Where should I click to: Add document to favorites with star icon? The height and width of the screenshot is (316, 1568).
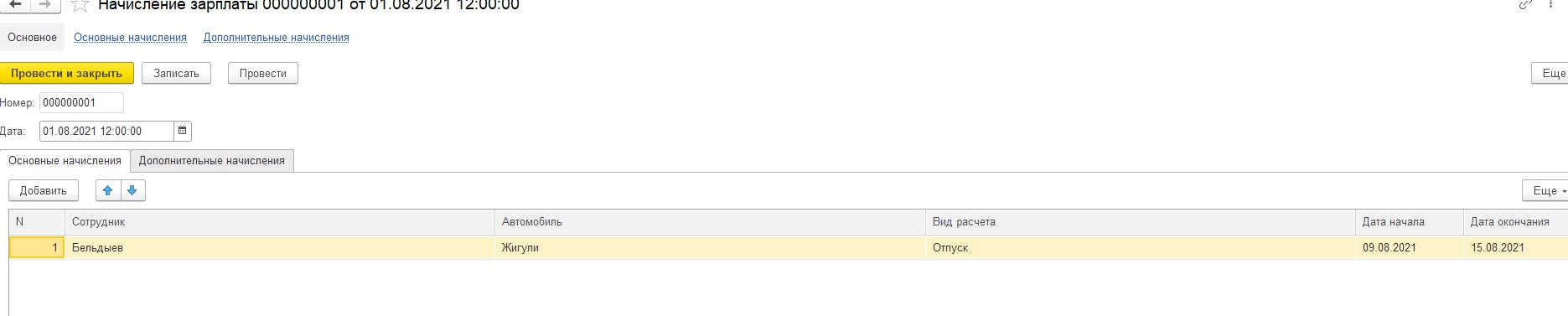[x=80, y=5]
